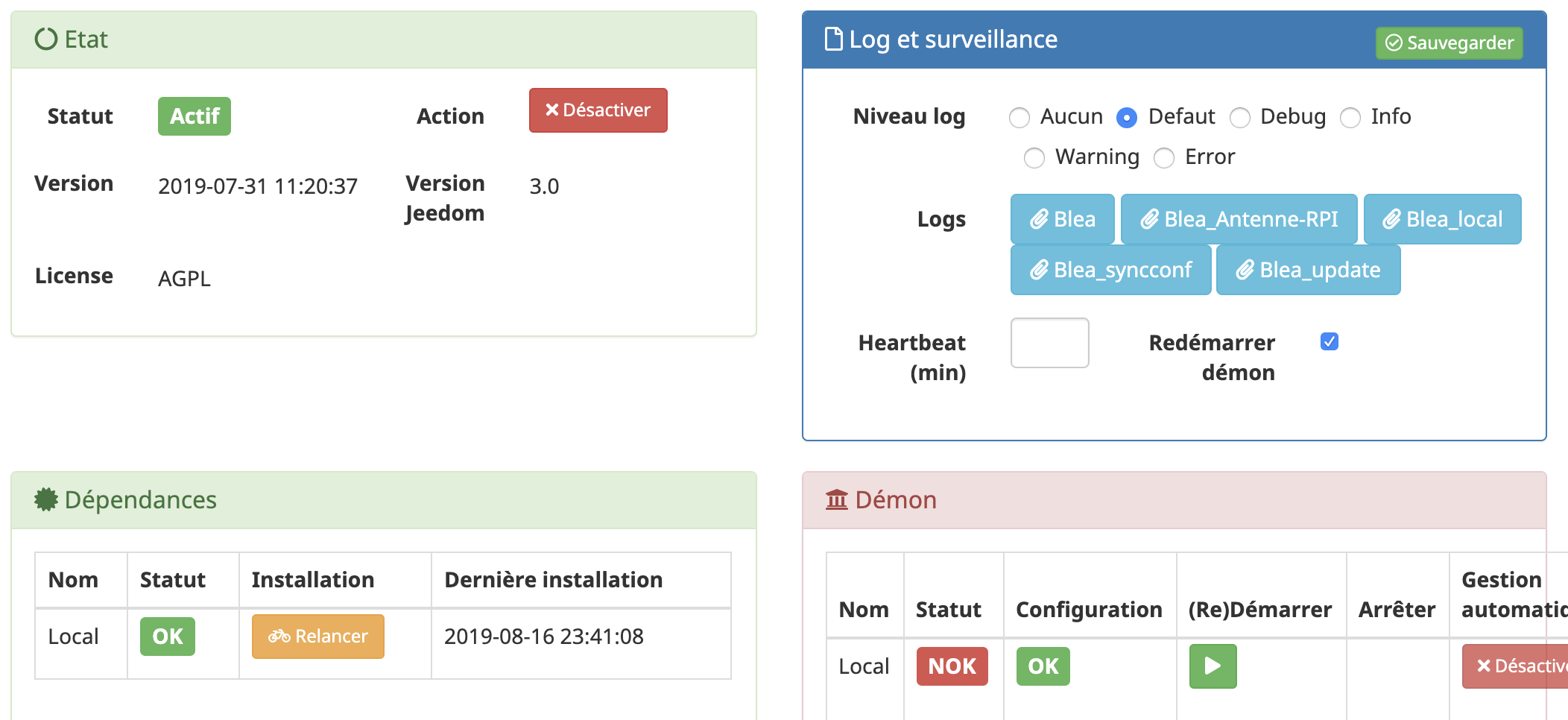
Task: Select the Aucun log level
Action: click(1019, 118)
